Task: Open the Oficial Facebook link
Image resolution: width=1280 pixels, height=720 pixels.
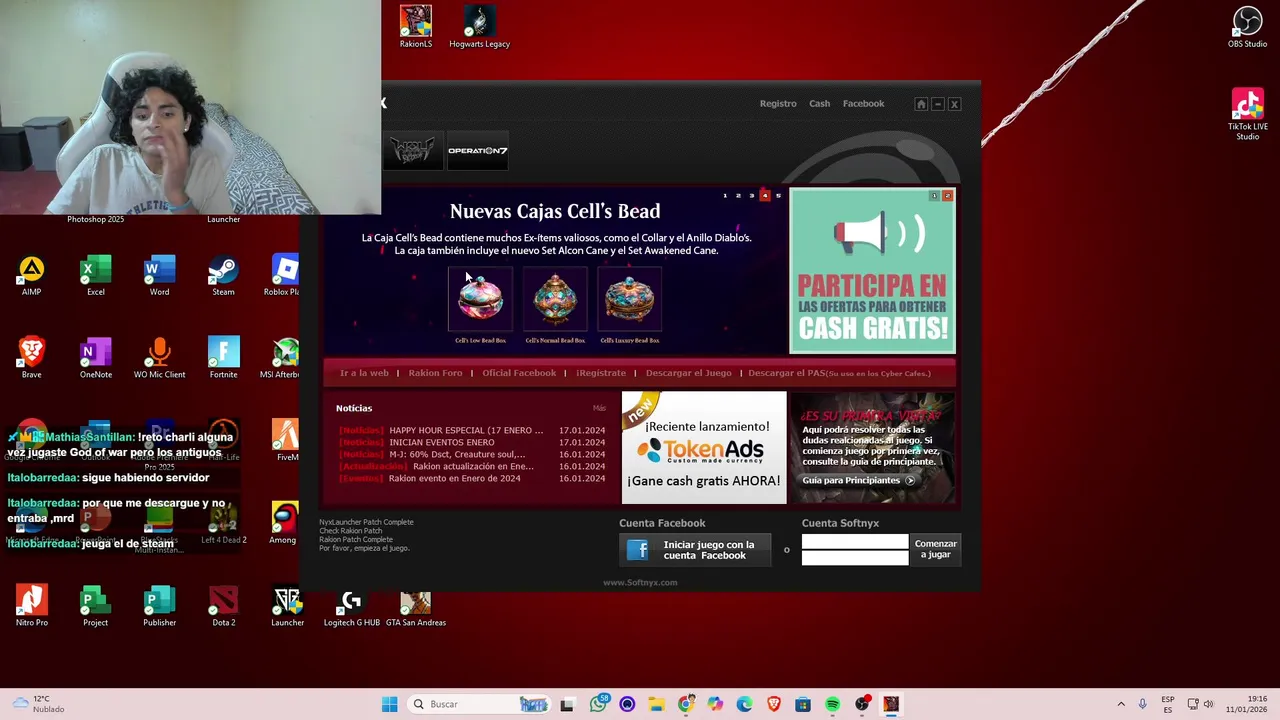Action: pyautogui.click(x=519, y=373)
